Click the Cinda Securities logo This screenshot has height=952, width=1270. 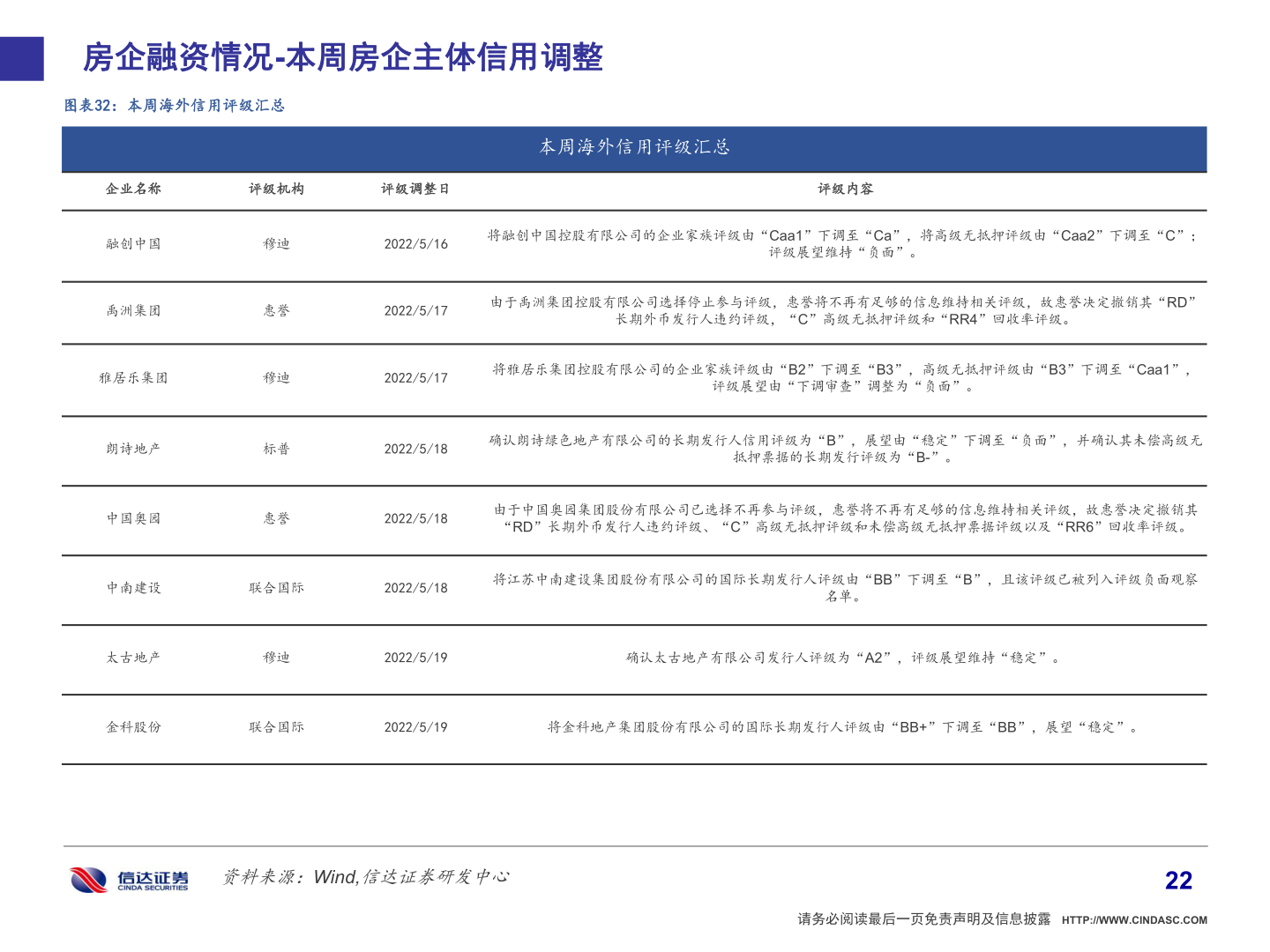coord(129,880)
